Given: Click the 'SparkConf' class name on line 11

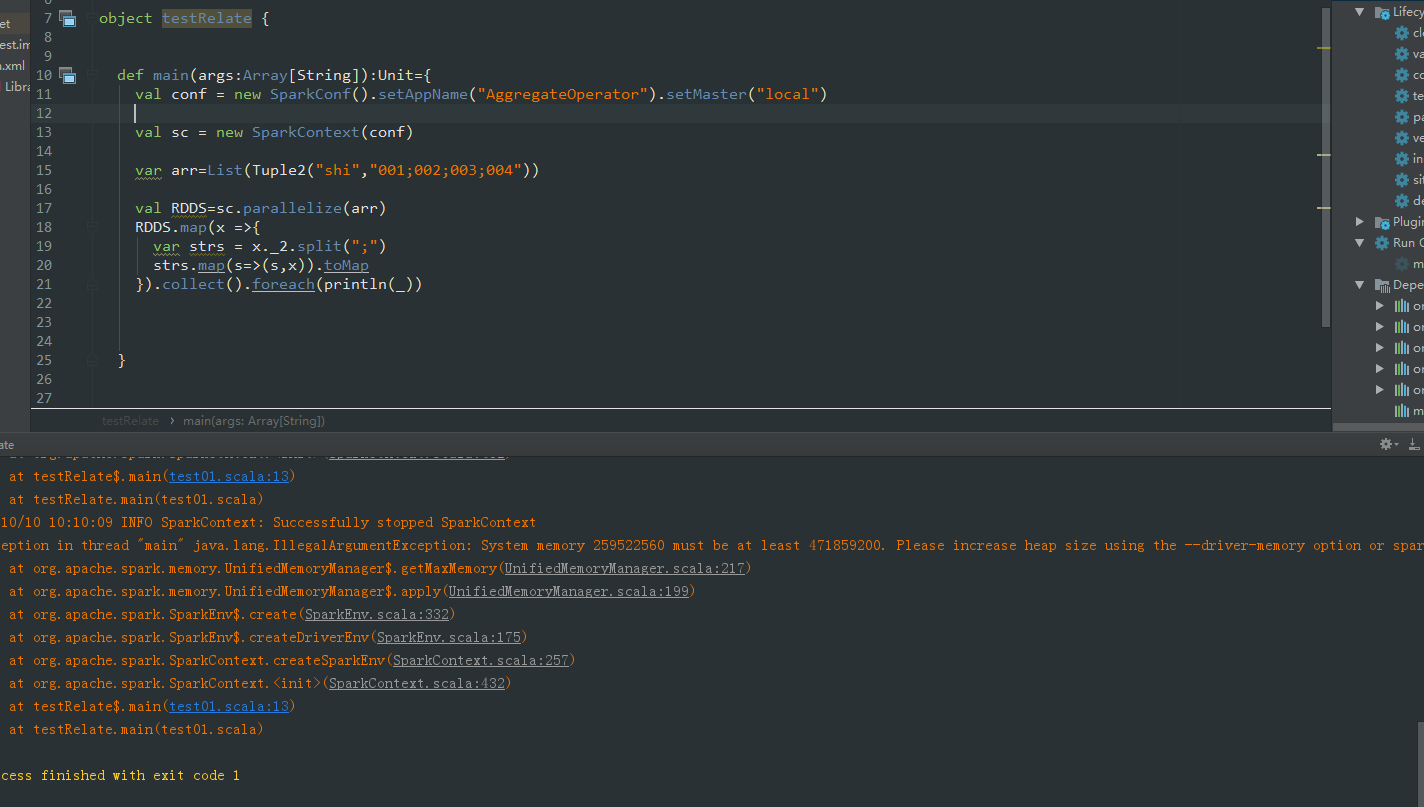Looking at the screenshot, I should 310,94.
